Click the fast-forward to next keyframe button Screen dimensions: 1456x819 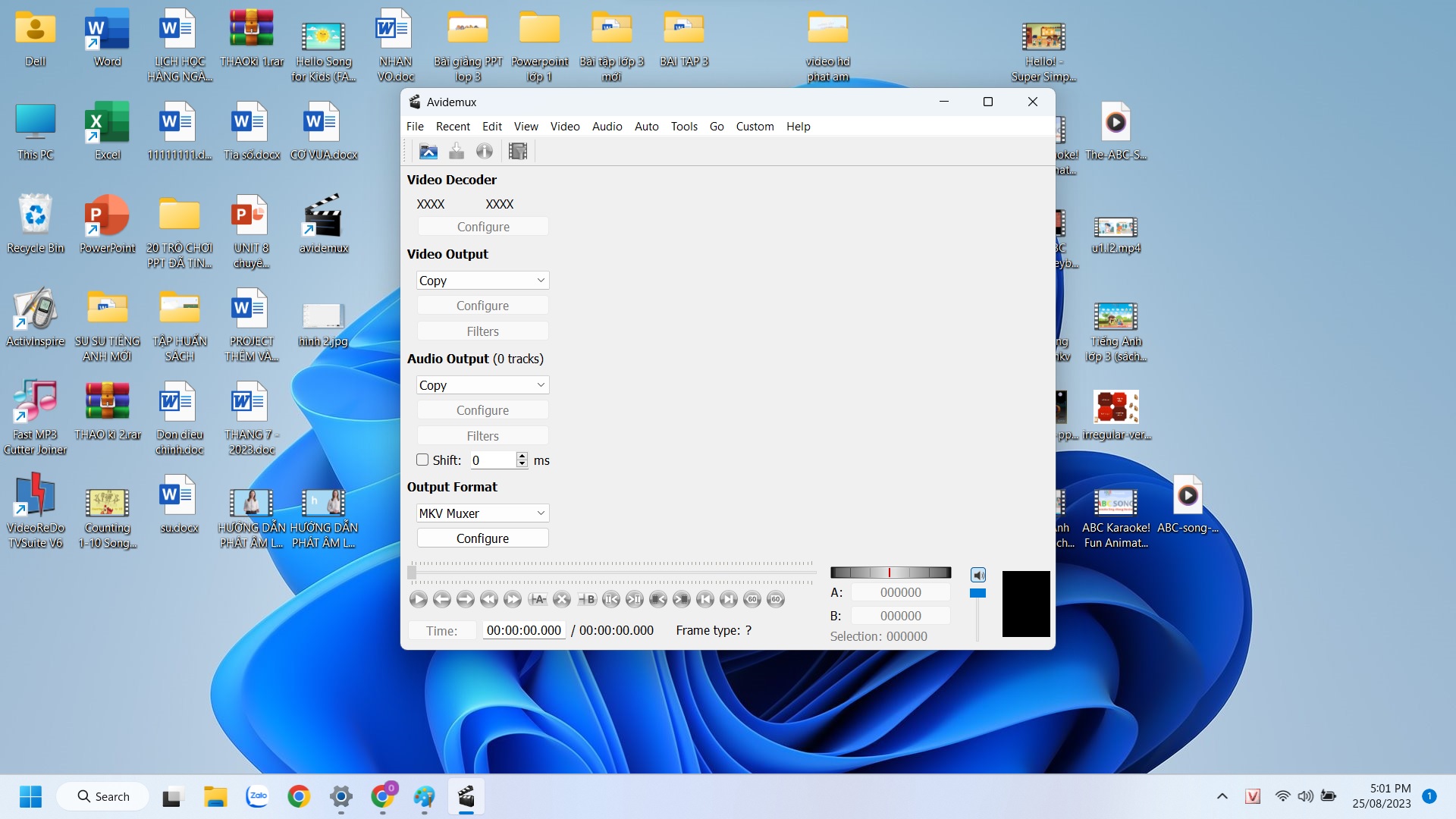pos(512,599)
